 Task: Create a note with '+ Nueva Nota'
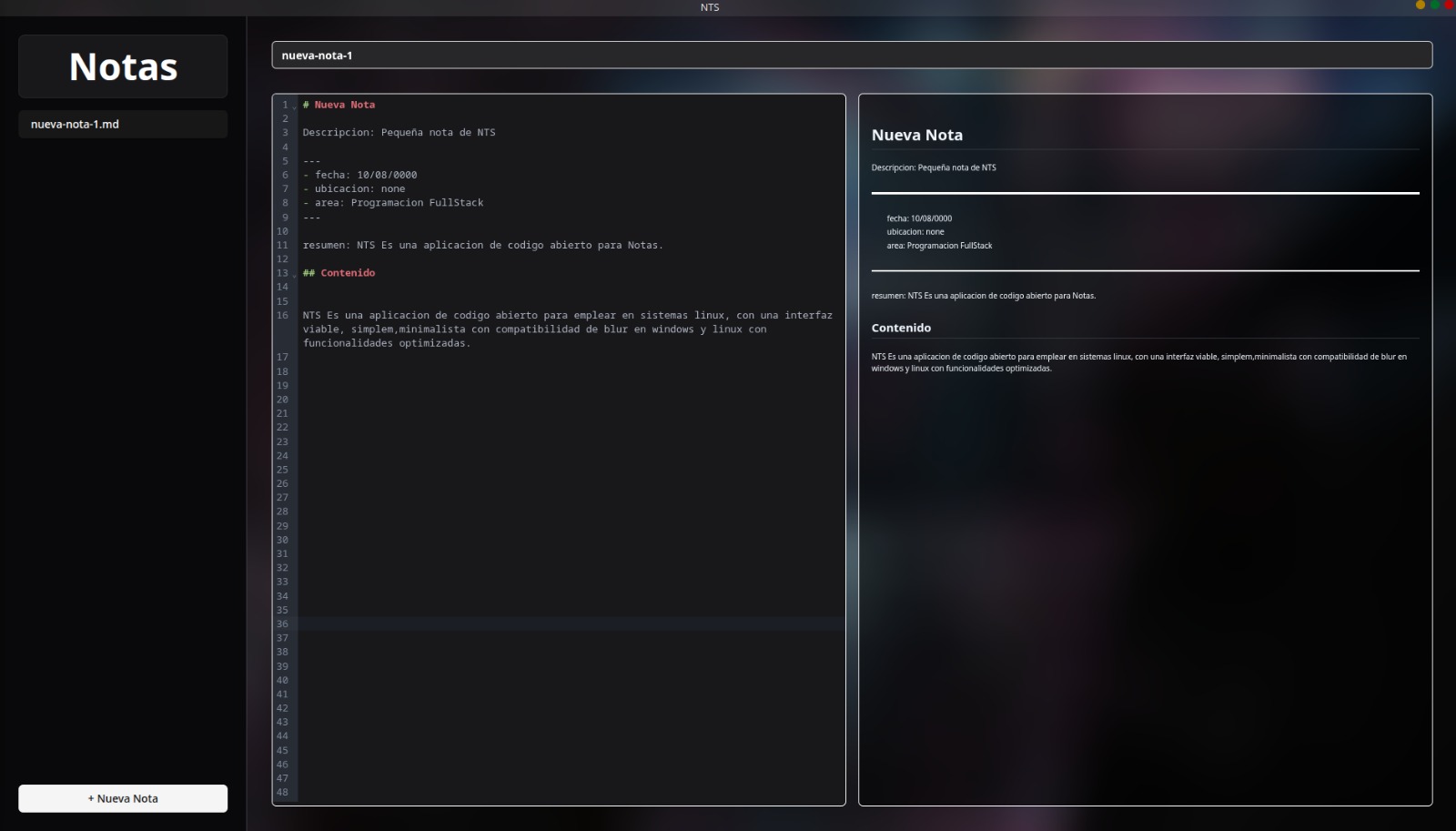pyautogui.click(x=123, y=798)
